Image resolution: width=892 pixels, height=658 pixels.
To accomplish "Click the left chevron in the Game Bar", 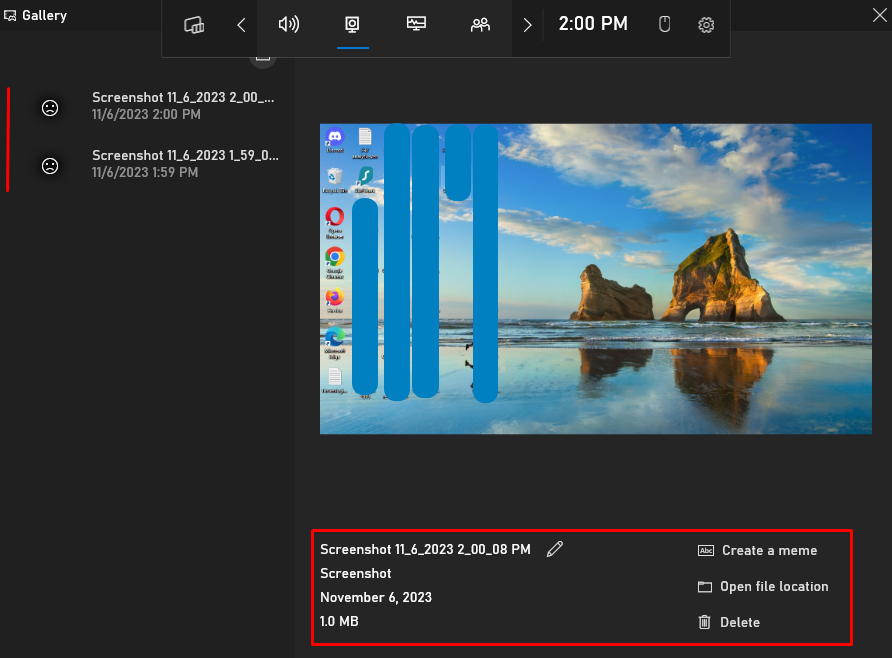I will 241,25.
